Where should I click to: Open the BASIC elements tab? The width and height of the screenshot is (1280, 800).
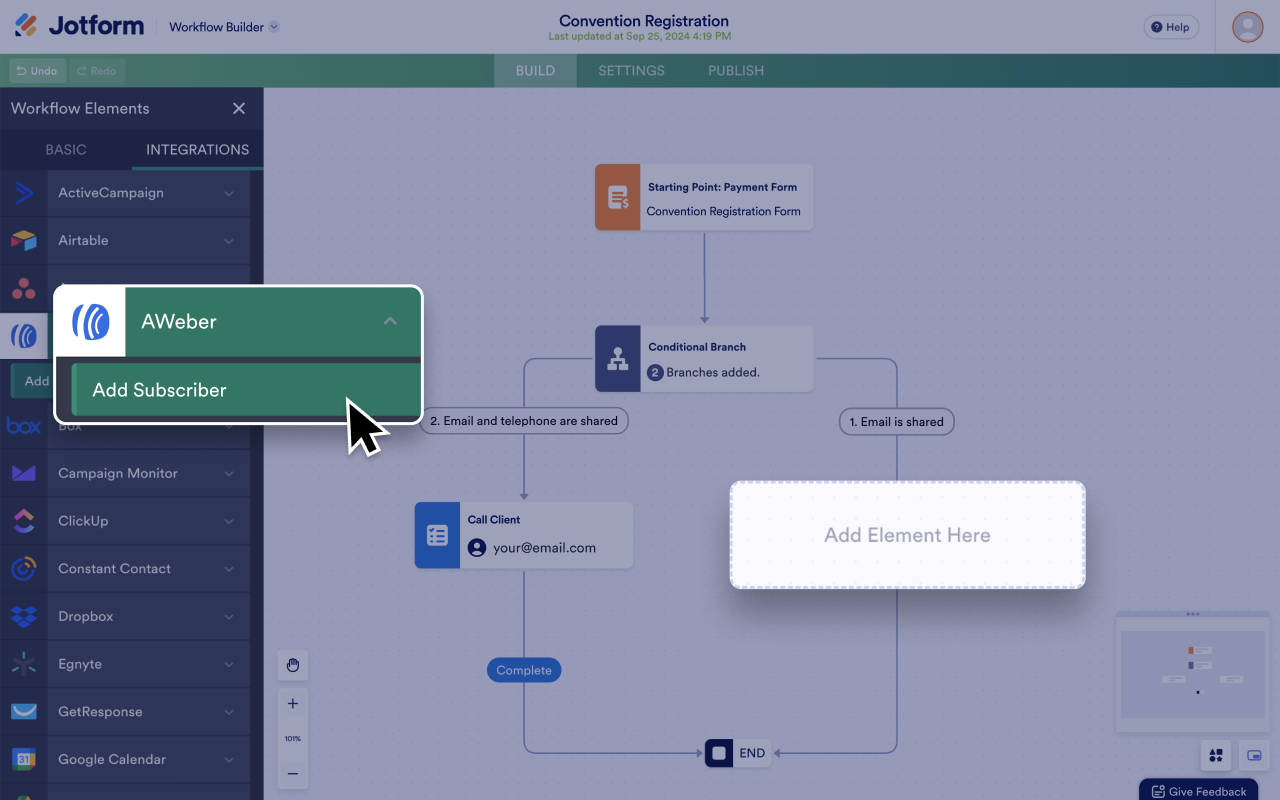66,150
